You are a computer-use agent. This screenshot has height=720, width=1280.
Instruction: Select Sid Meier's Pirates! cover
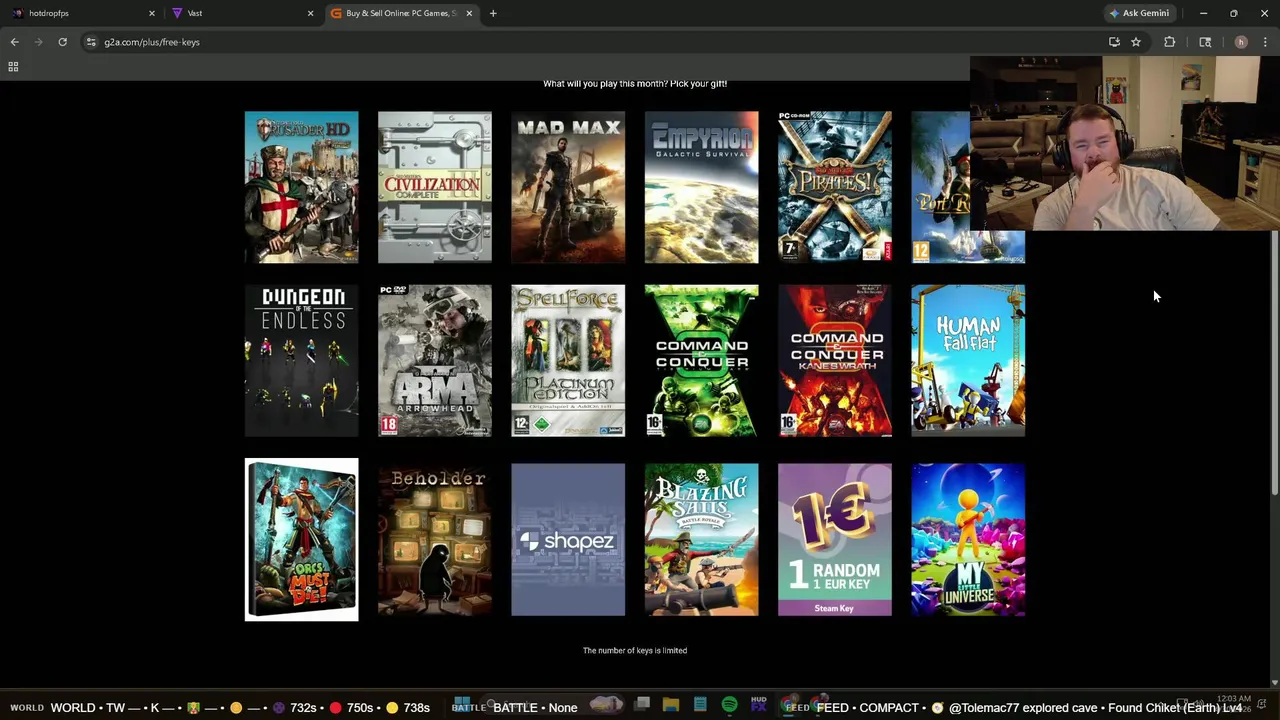click(x=835, y=187)
